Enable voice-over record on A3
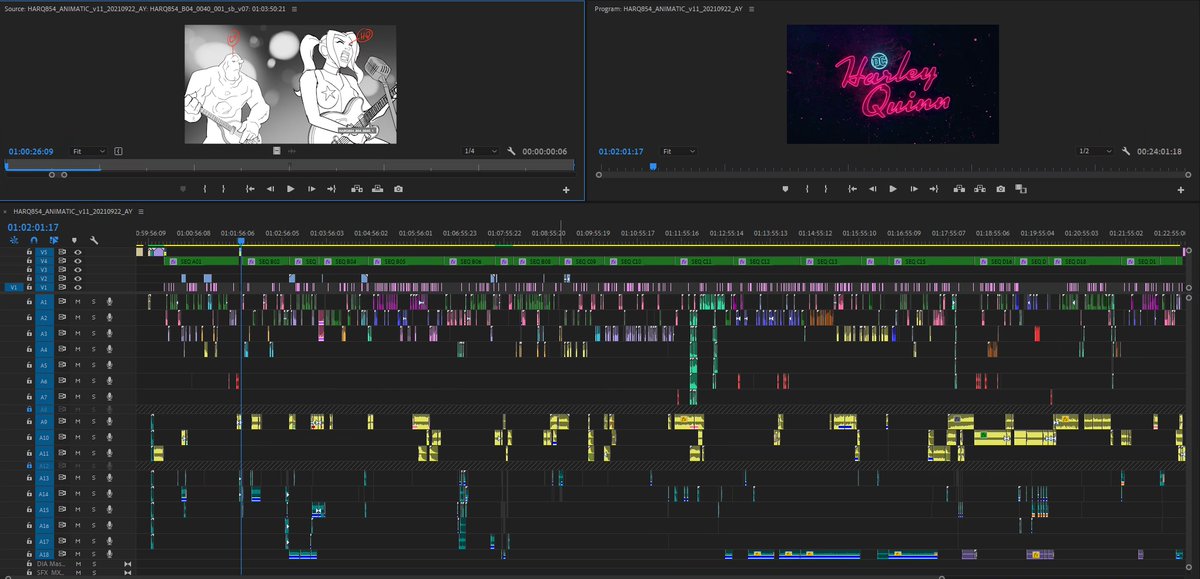The height and width of the screenshot is (579, 1200). [x=109, y=334]
